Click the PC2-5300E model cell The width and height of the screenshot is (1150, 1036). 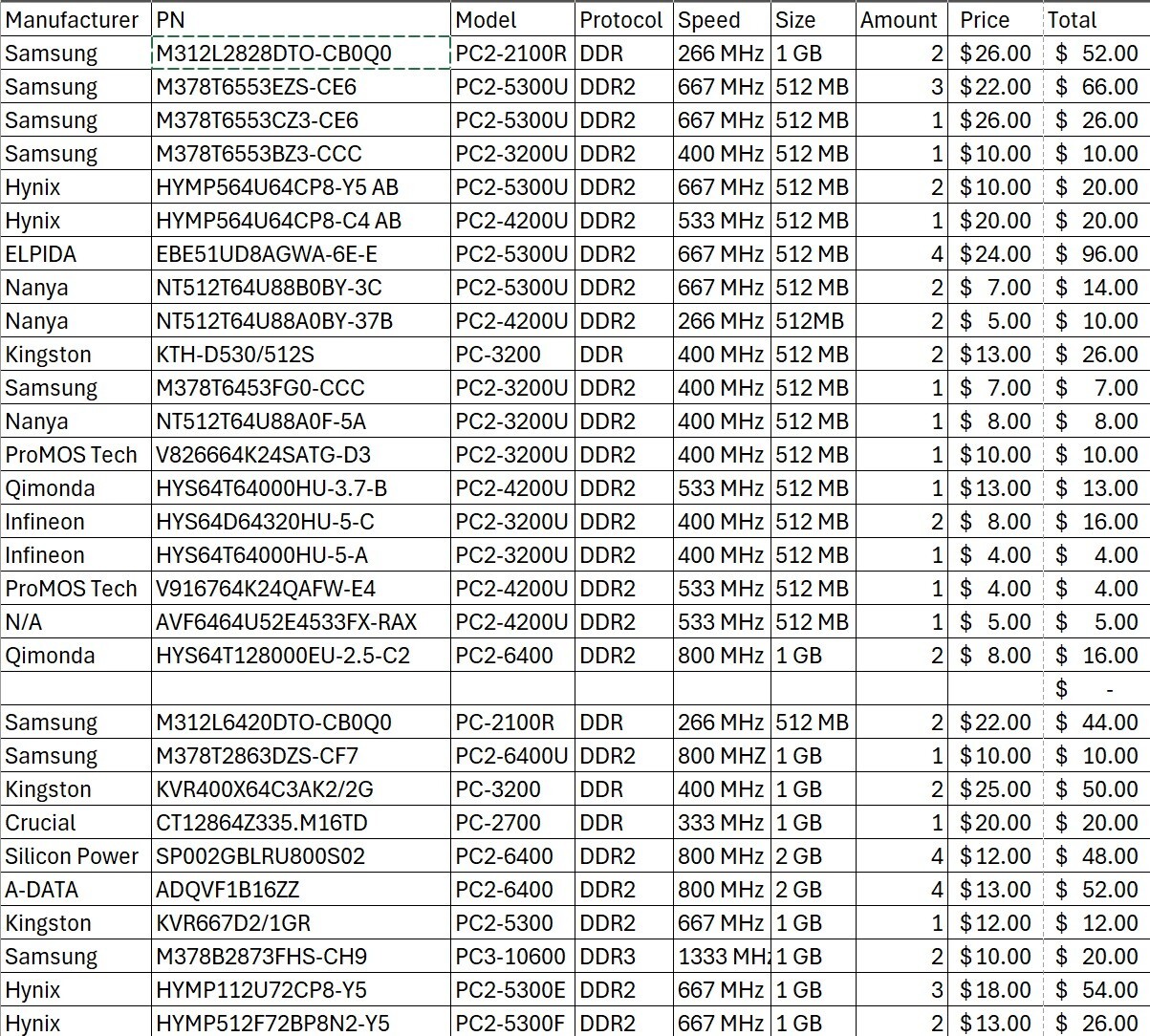pyautogui.click(x=513, y=990)
